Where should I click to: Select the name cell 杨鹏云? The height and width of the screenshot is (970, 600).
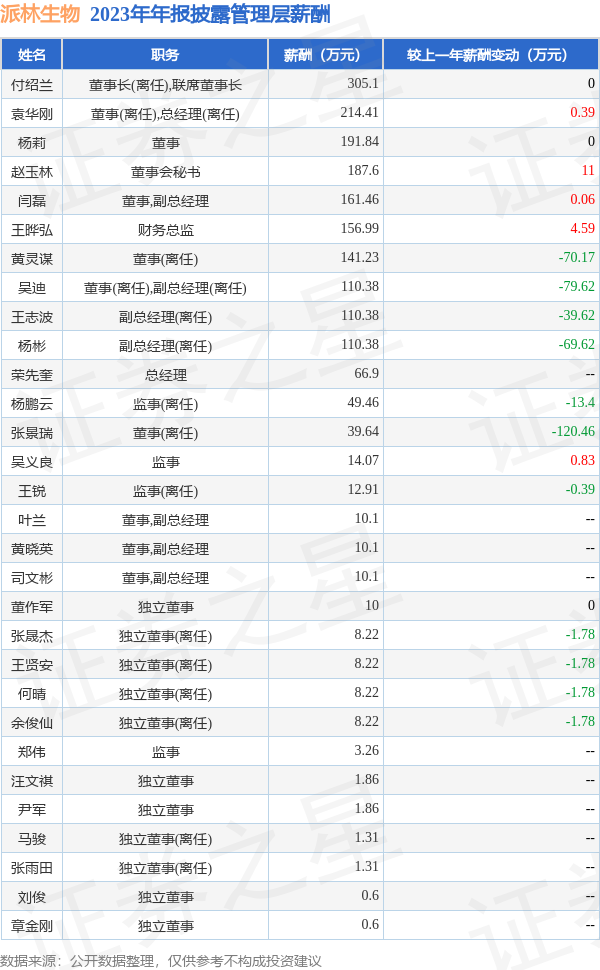(32, 405)
